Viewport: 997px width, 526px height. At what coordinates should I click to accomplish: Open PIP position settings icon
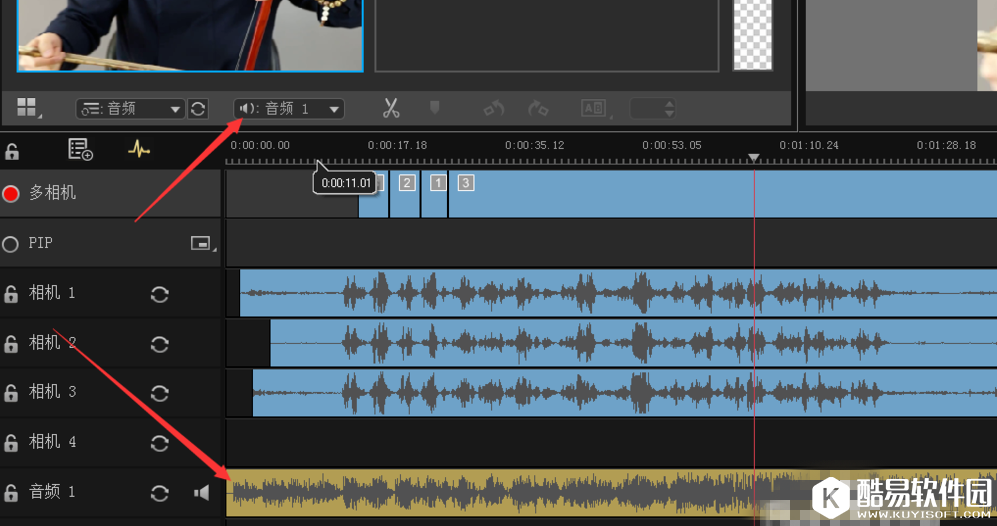[x=201, y=243]
